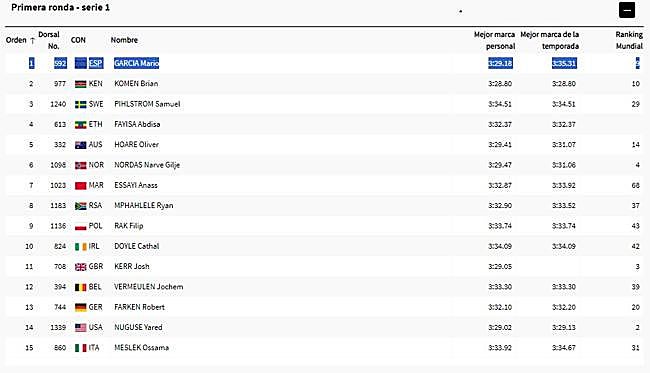Click the Mejor marca de la temporada header

(550, 40)
